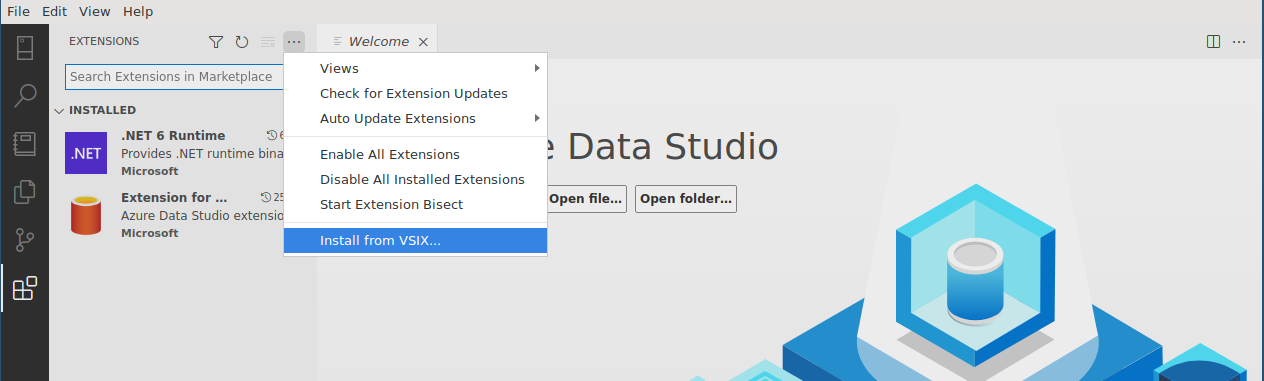Click Microsoft publisher under Extension for ...
The image size is (1264, 381).
click(150, 233)
